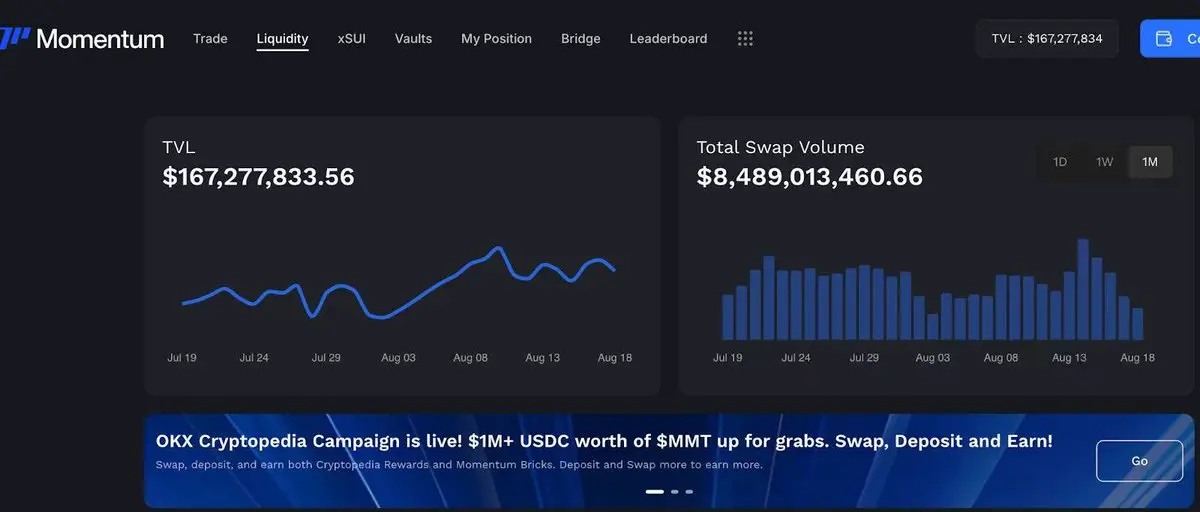View the Leaderboard page
The width and height of the screenshot is (1200, 512).
pos(668,39)
